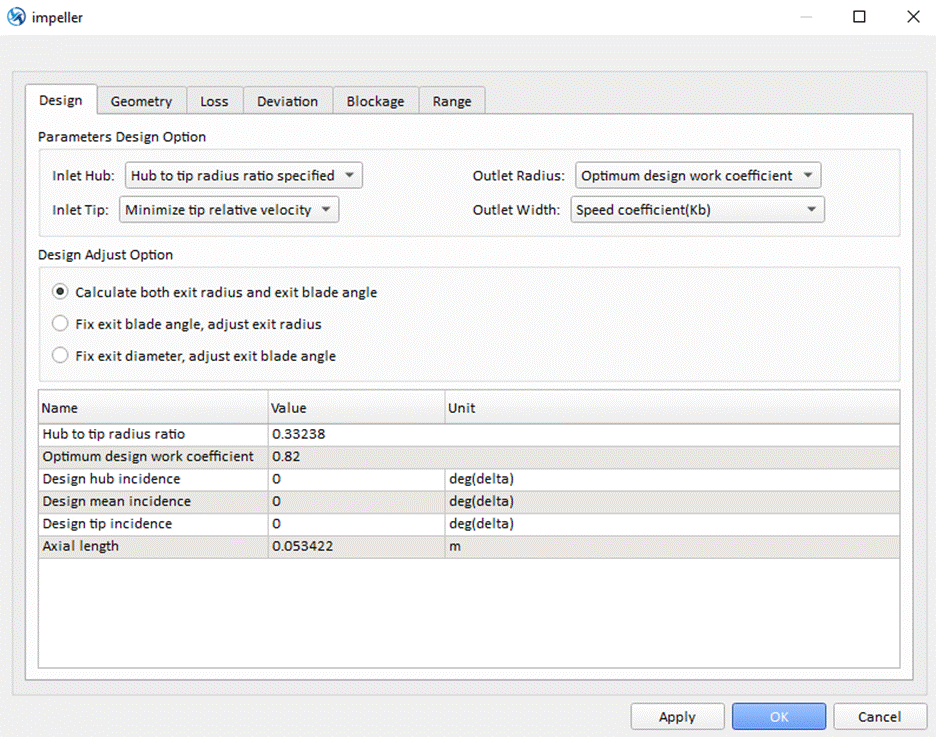Select 'Fix exit blade angle, adjust exit radius'

coord(60,324)
